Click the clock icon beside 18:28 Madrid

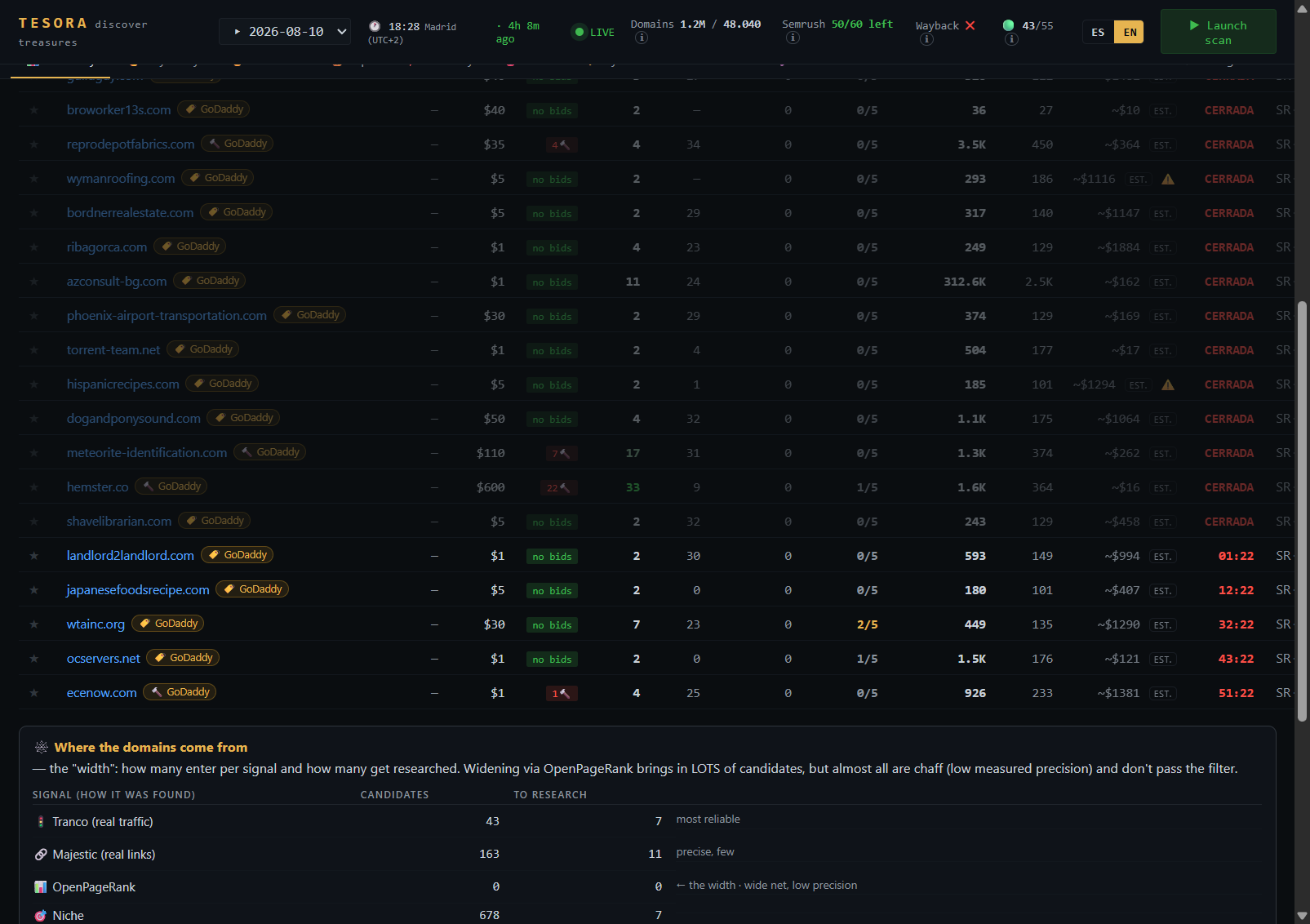pyautogui.click(x=375, y=26)
